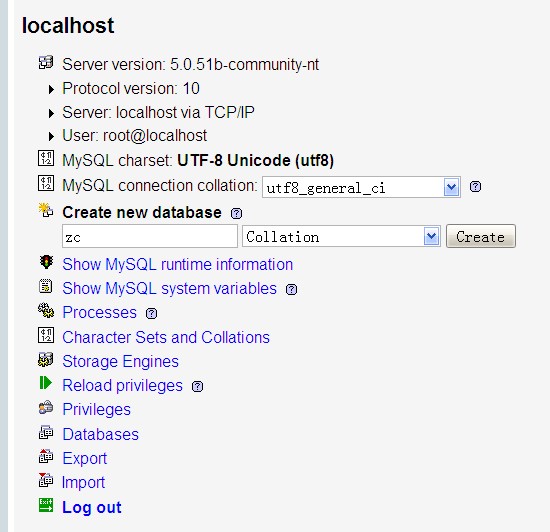Open help icon beside Create new database
This screenshot has height=532, width=550.
point(236,213)
